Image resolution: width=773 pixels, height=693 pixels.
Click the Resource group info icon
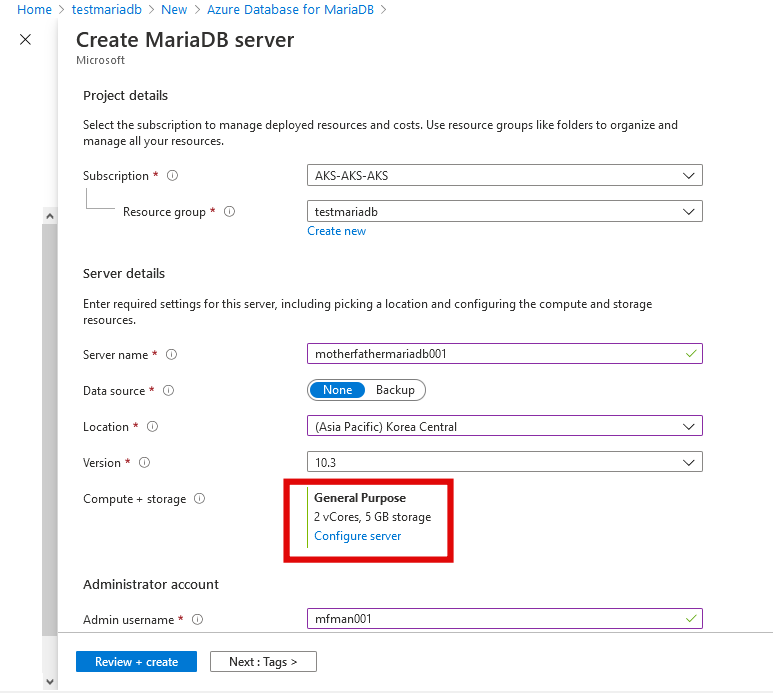pos(229,211)
